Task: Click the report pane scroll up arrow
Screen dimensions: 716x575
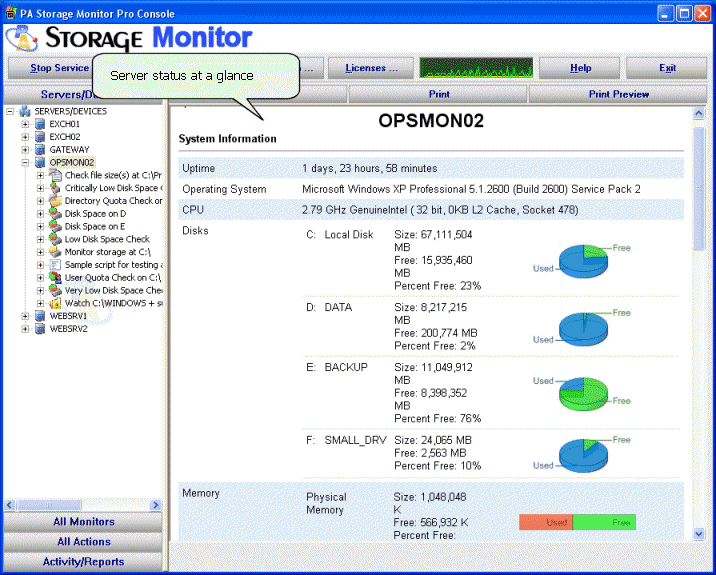Action: (699, 113)
